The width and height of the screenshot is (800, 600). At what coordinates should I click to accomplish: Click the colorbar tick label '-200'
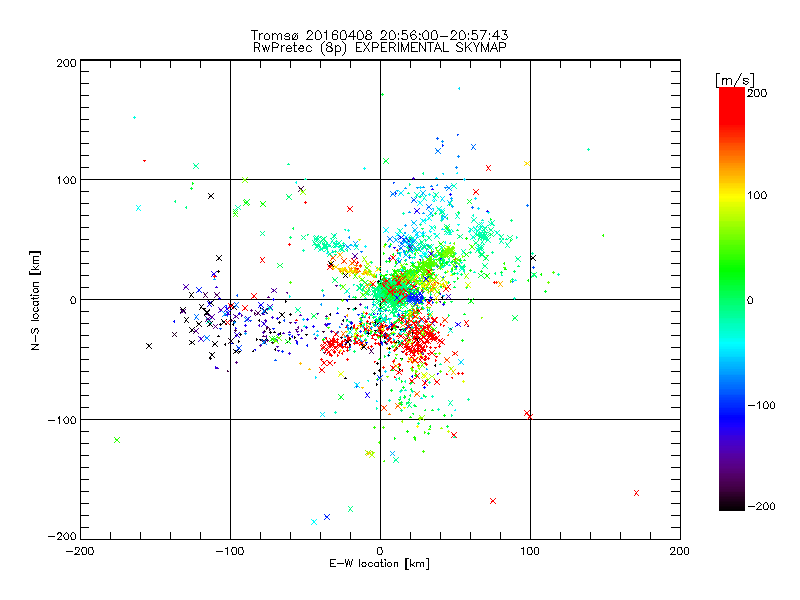pyautogui.click(x=761, y=506)
